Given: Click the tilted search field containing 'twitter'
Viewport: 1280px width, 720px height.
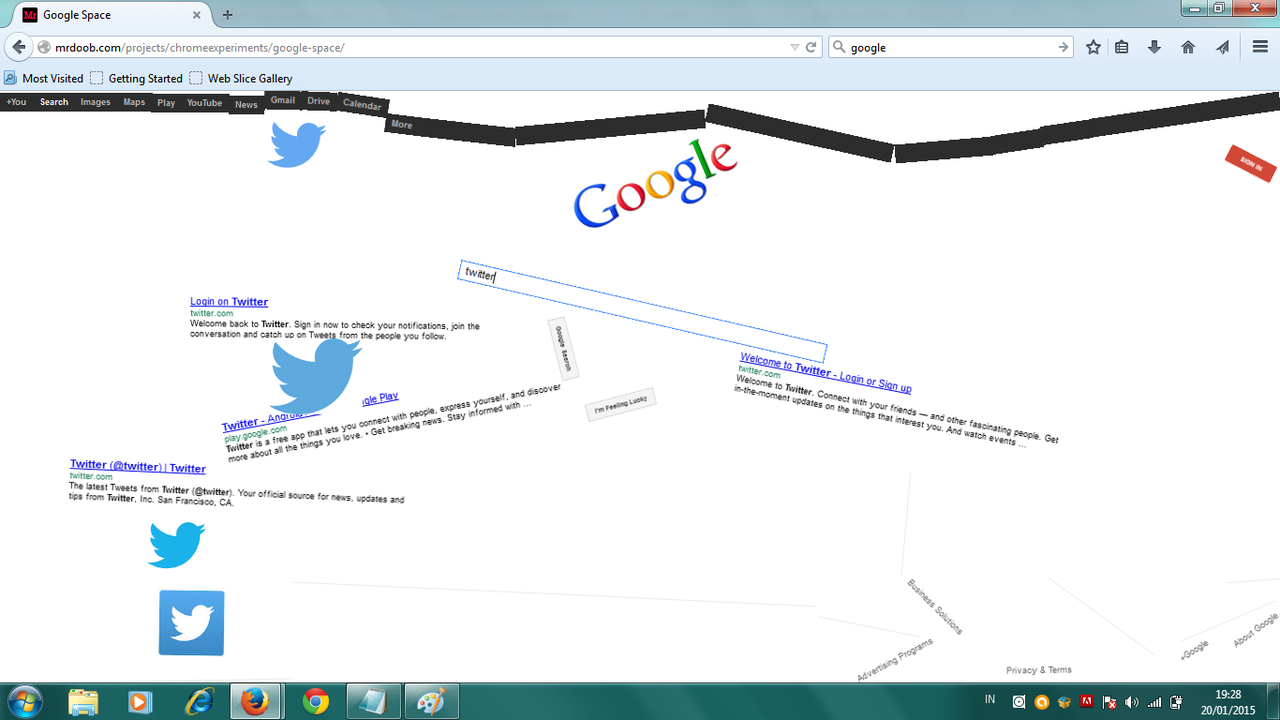Looking at the screenshot, I should coord(642,312).
